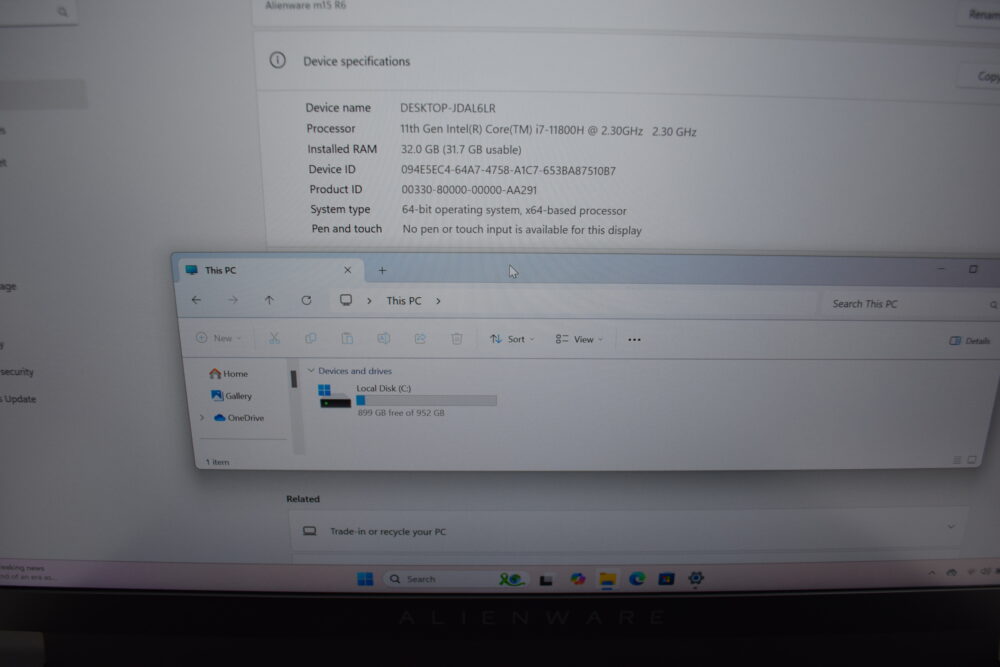Open the Sort dropdown

[x=512, y=339]
